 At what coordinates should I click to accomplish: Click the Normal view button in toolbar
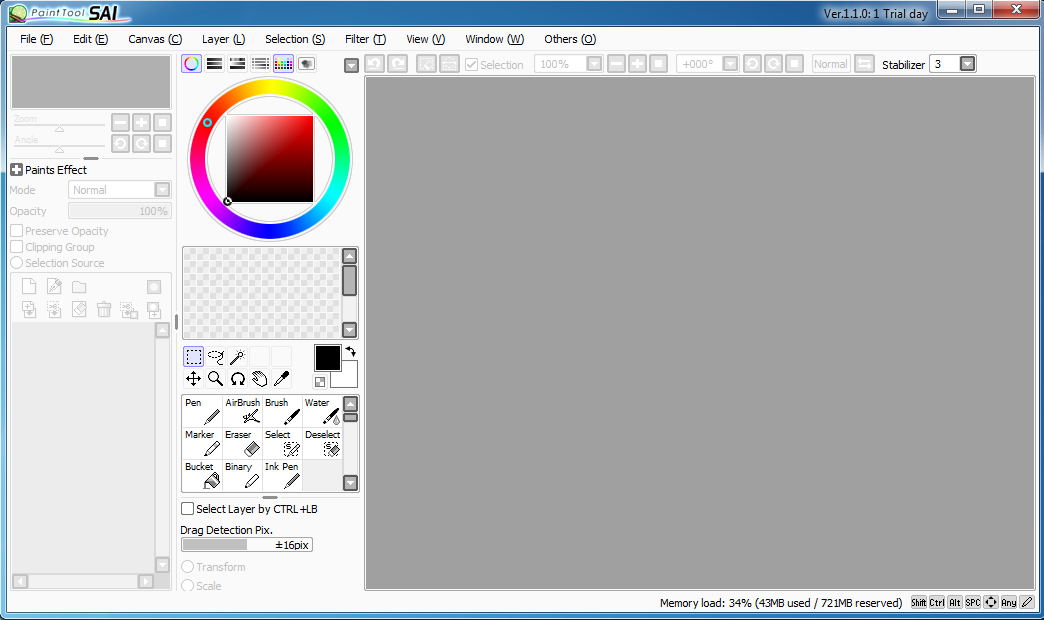tap(830, 64)
